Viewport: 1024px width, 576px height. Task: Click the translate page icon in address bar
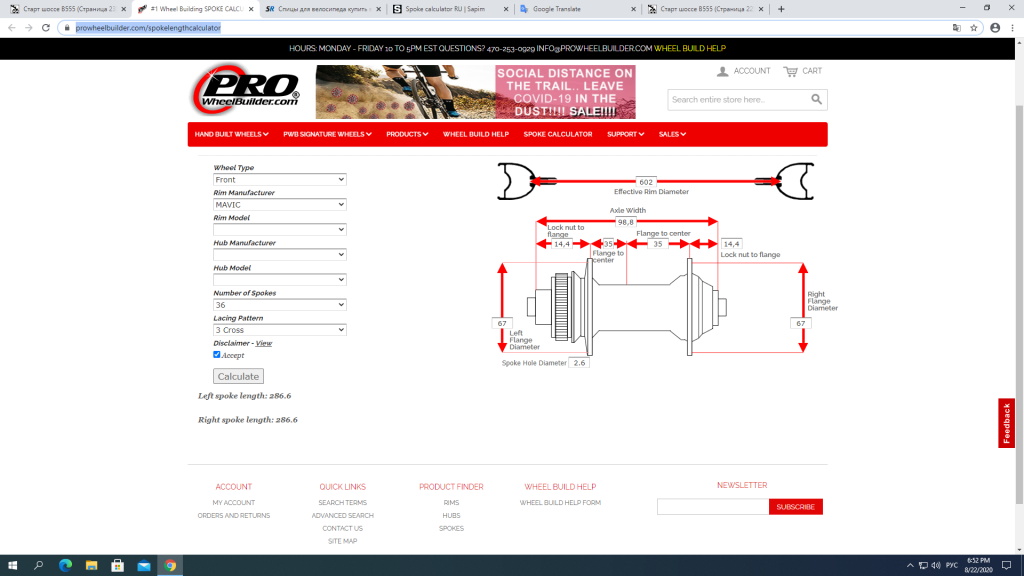point(956,28)
